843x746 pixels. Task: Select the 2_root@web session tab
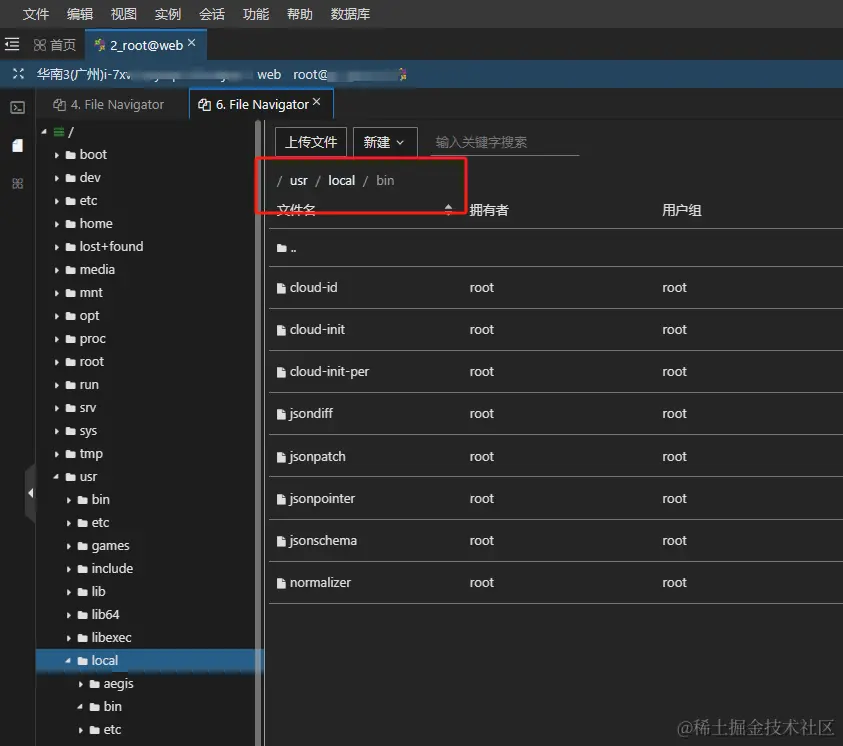[x=146, y=45]
